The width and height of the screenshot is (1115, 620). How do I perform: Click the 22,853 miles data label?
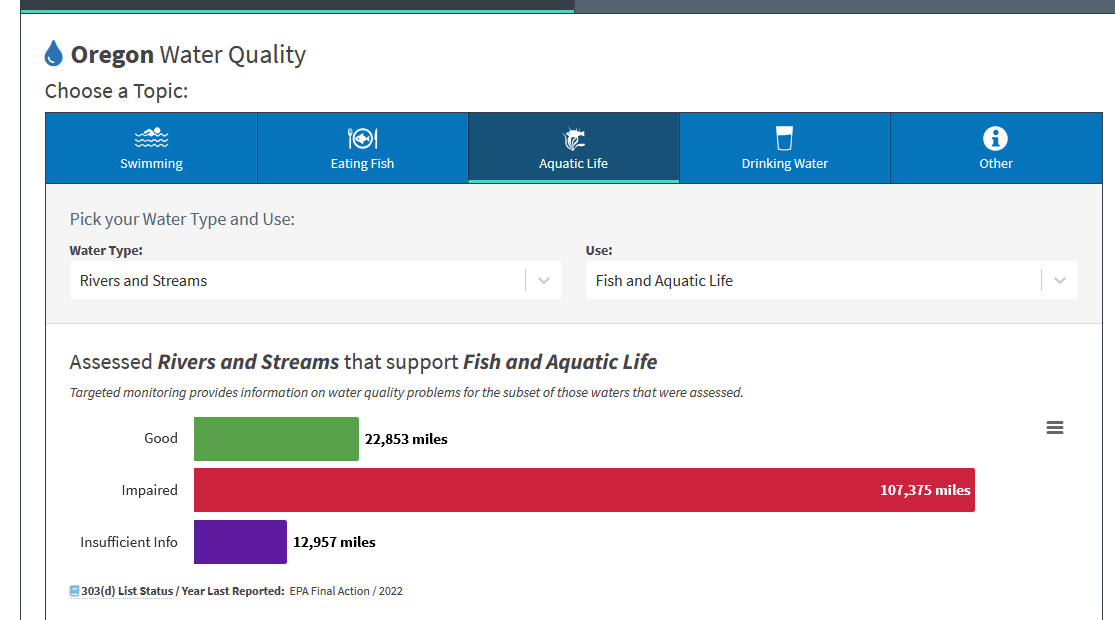coord(406,439)
